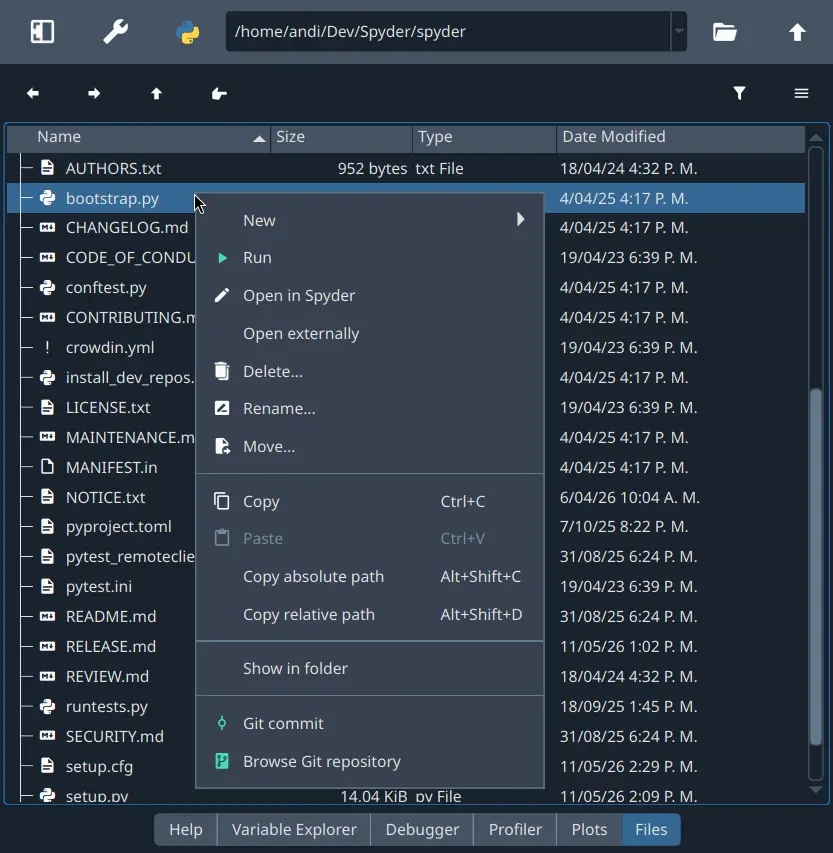This screenshot has width=833, height=853.
Task: Select pyproject.toml file
Action: click(x=119, y=527)
